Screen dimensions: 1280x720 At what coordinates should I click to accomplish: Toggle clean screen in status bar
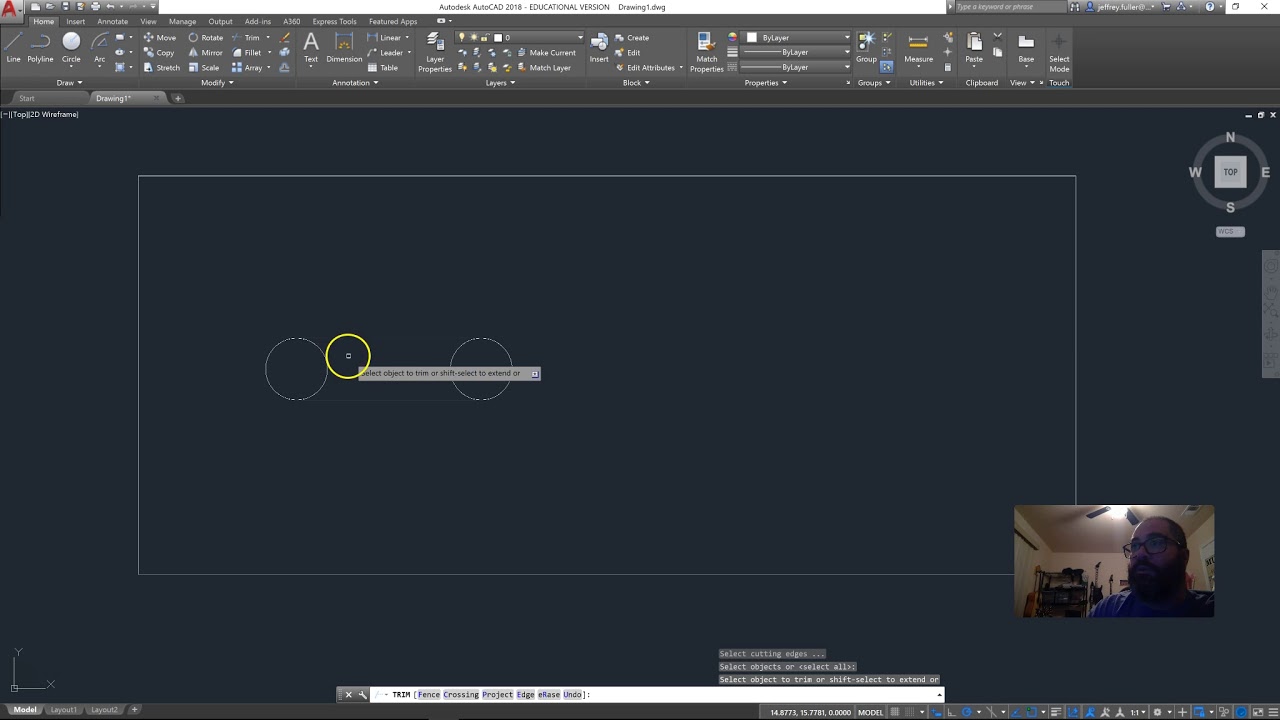pyautogui.click(x=1258, y=712)
